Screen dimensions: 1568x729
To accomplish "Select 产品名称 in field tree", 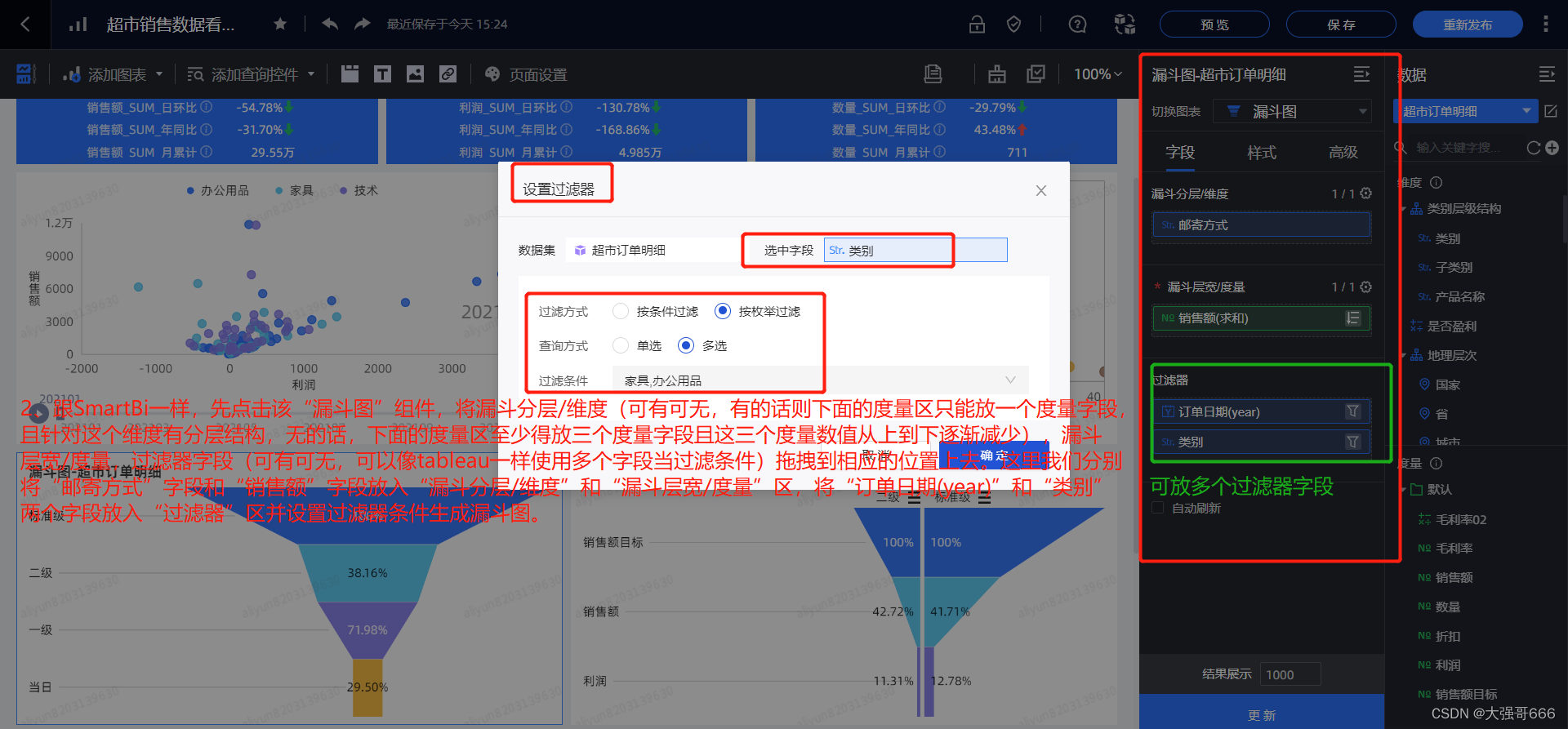I will point(1459,297).
